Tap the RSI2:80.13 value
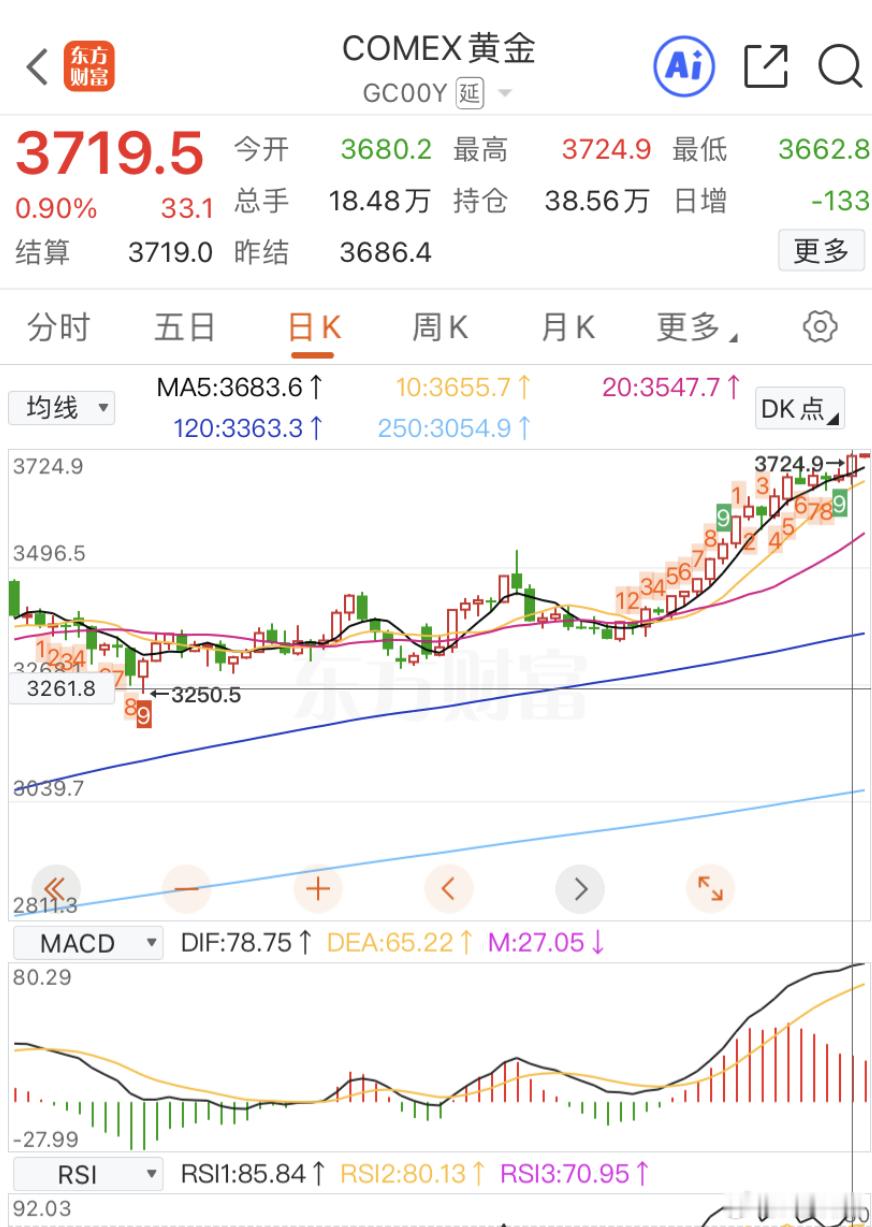 click(x=413, y=1173)
